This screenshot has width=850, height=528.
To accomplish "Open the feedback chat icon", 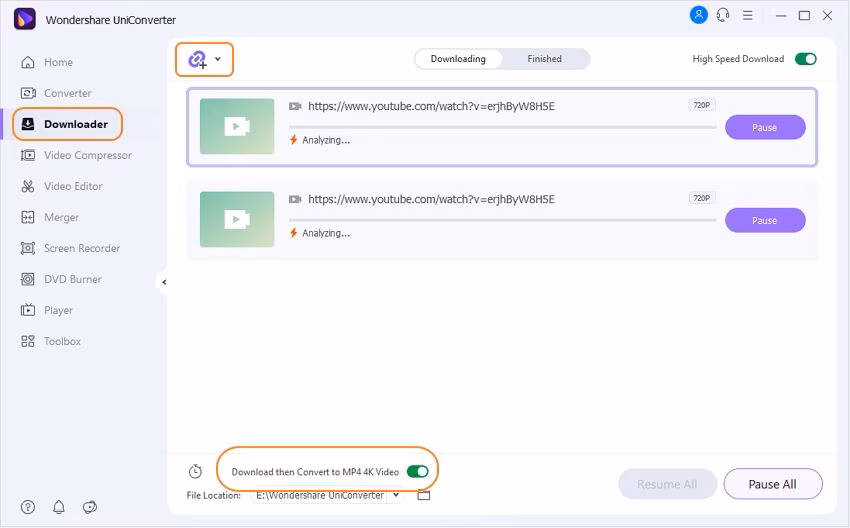I will click(89, 507).
